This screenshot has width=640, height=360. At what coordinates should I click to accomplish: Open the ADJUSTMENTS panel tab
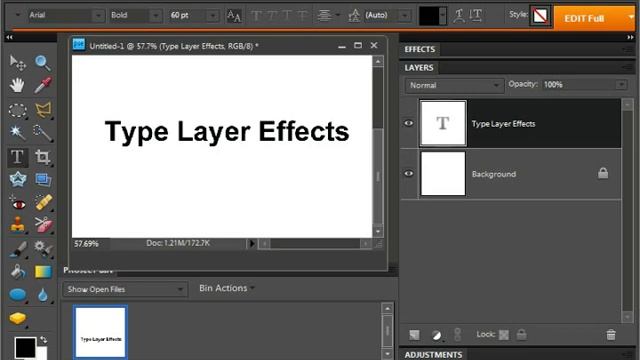(433, 354)
